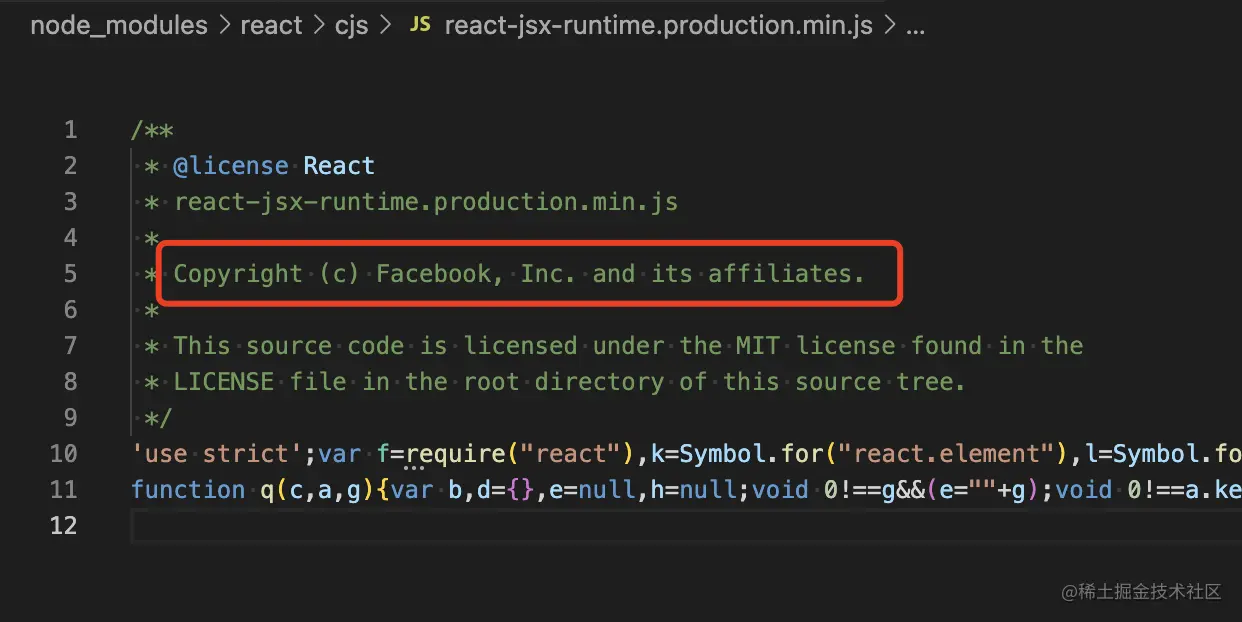The image size is (1242, 622).
Task: Expand the chevron after node_modules
Action: click(225, 26)
